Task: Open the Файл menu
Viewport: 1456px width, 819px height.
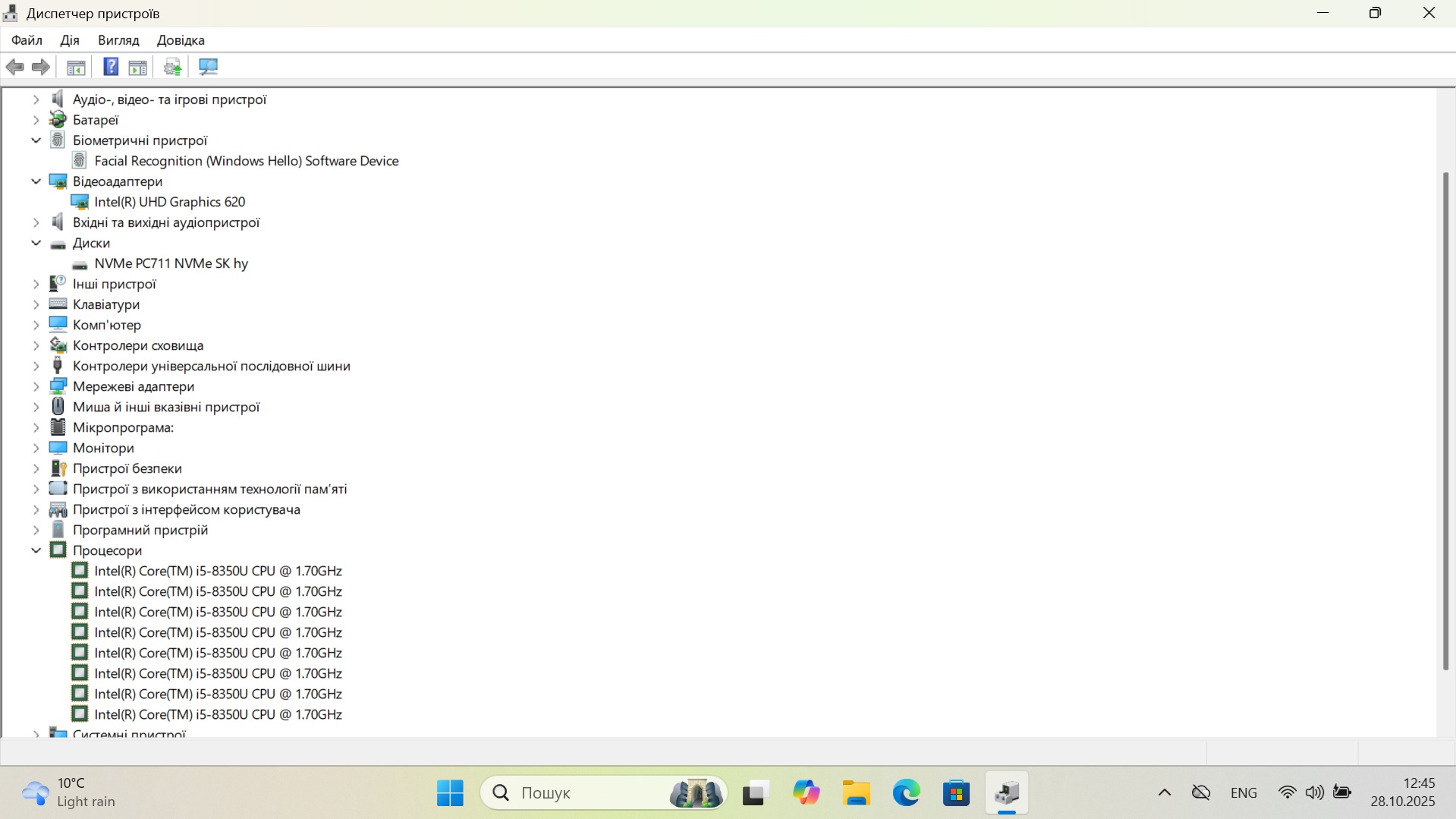Action: tap(27, 40)
